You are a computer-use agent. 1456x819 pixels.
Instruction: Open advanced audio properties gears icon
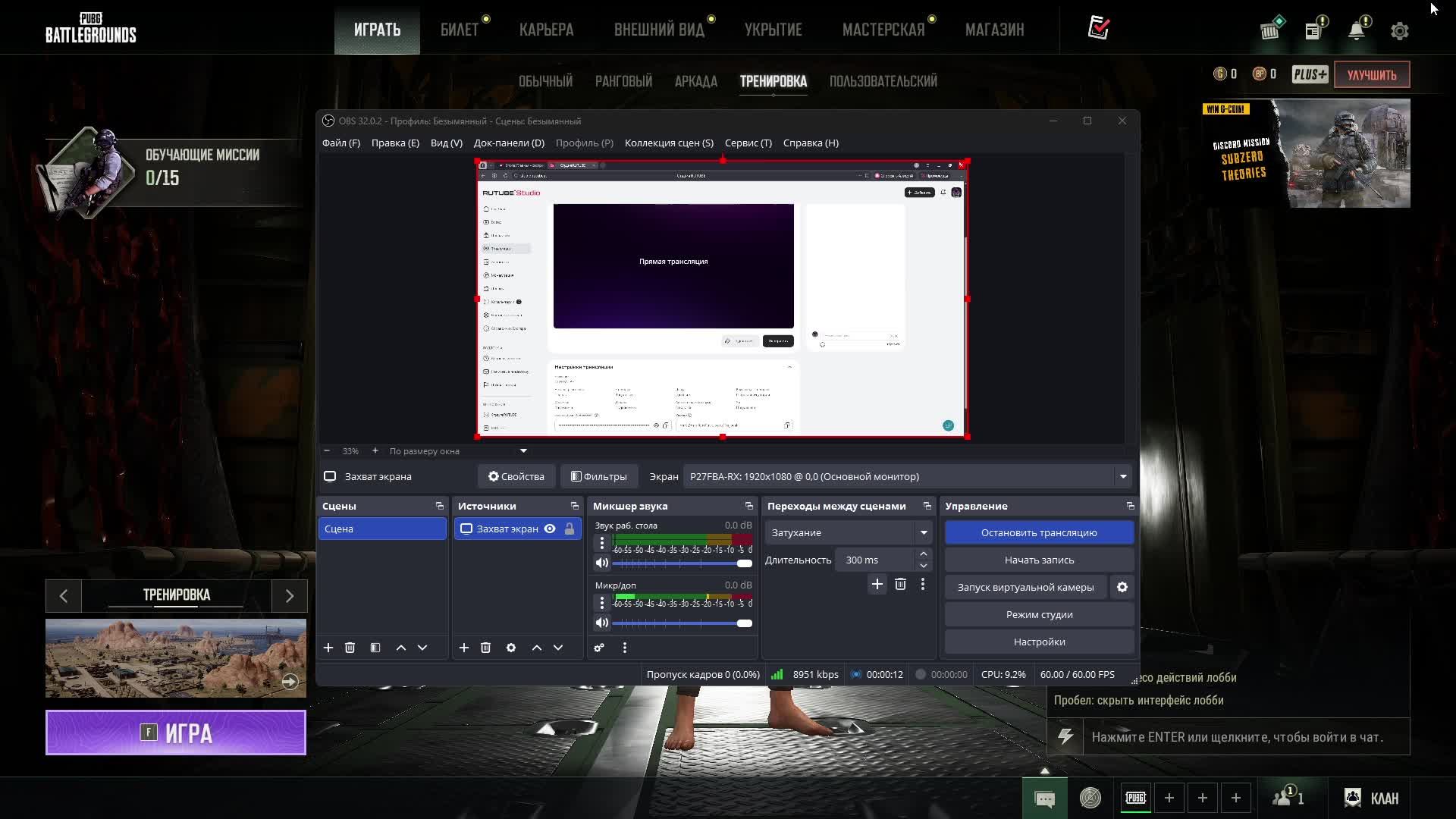[x=599, y=648]
